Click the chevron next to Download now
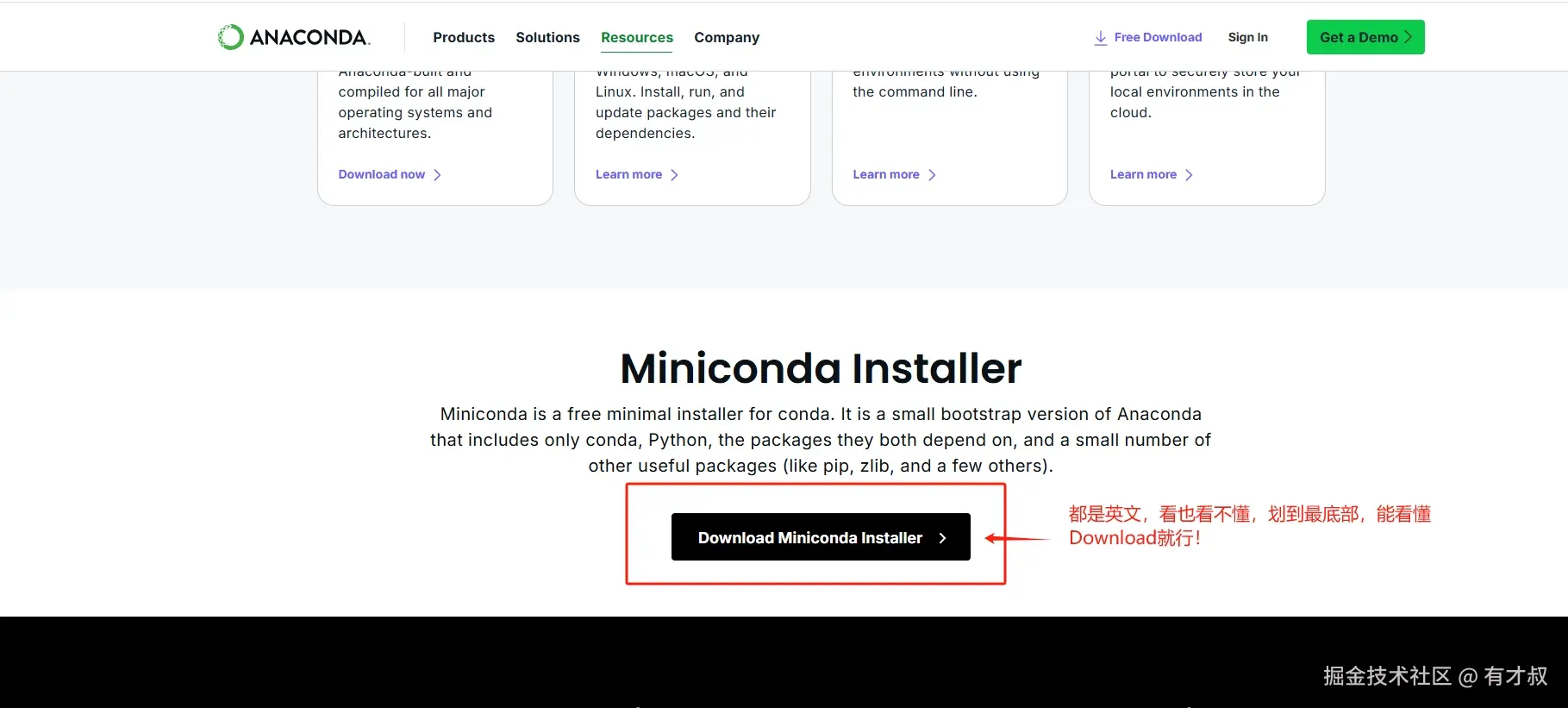This screenshot has height=708, width=1568. point(437,175)
